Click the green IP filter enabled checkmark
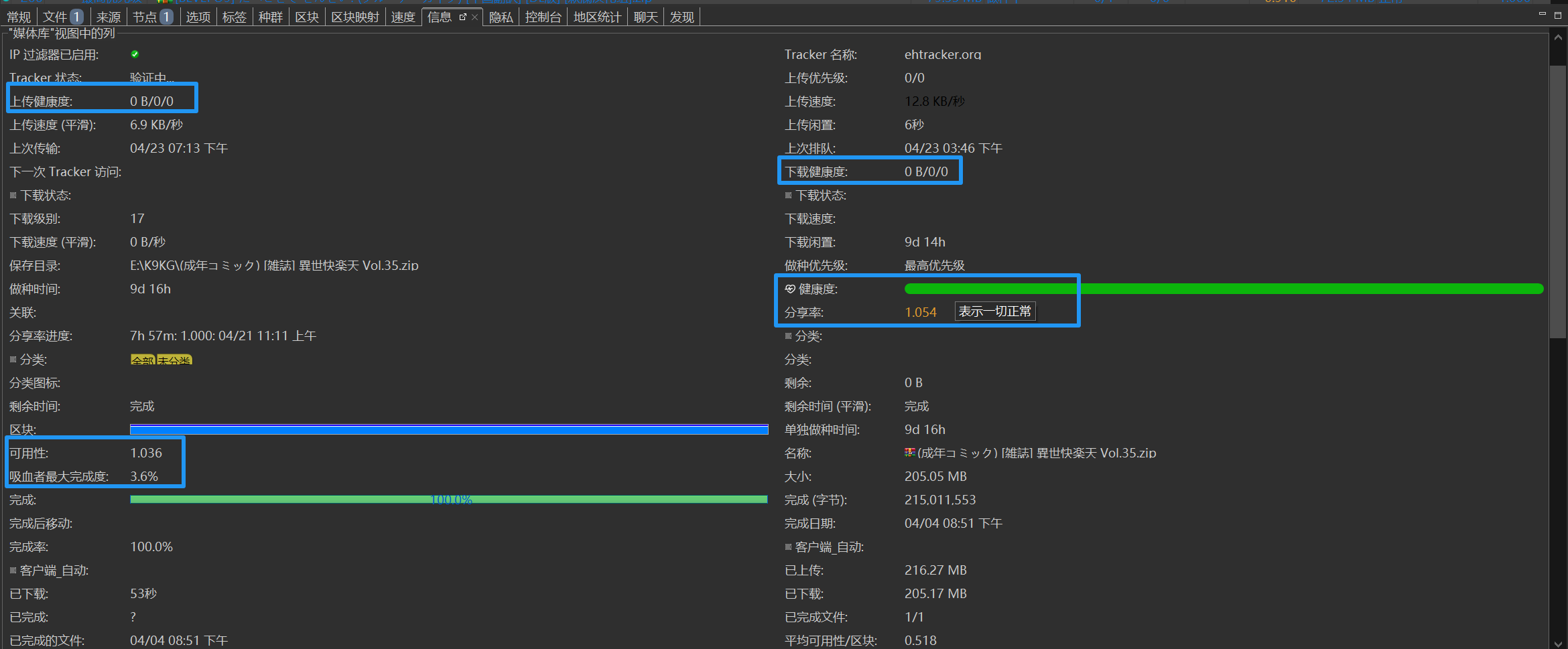This screenshot has width=1568, height=649. [135, 54]
